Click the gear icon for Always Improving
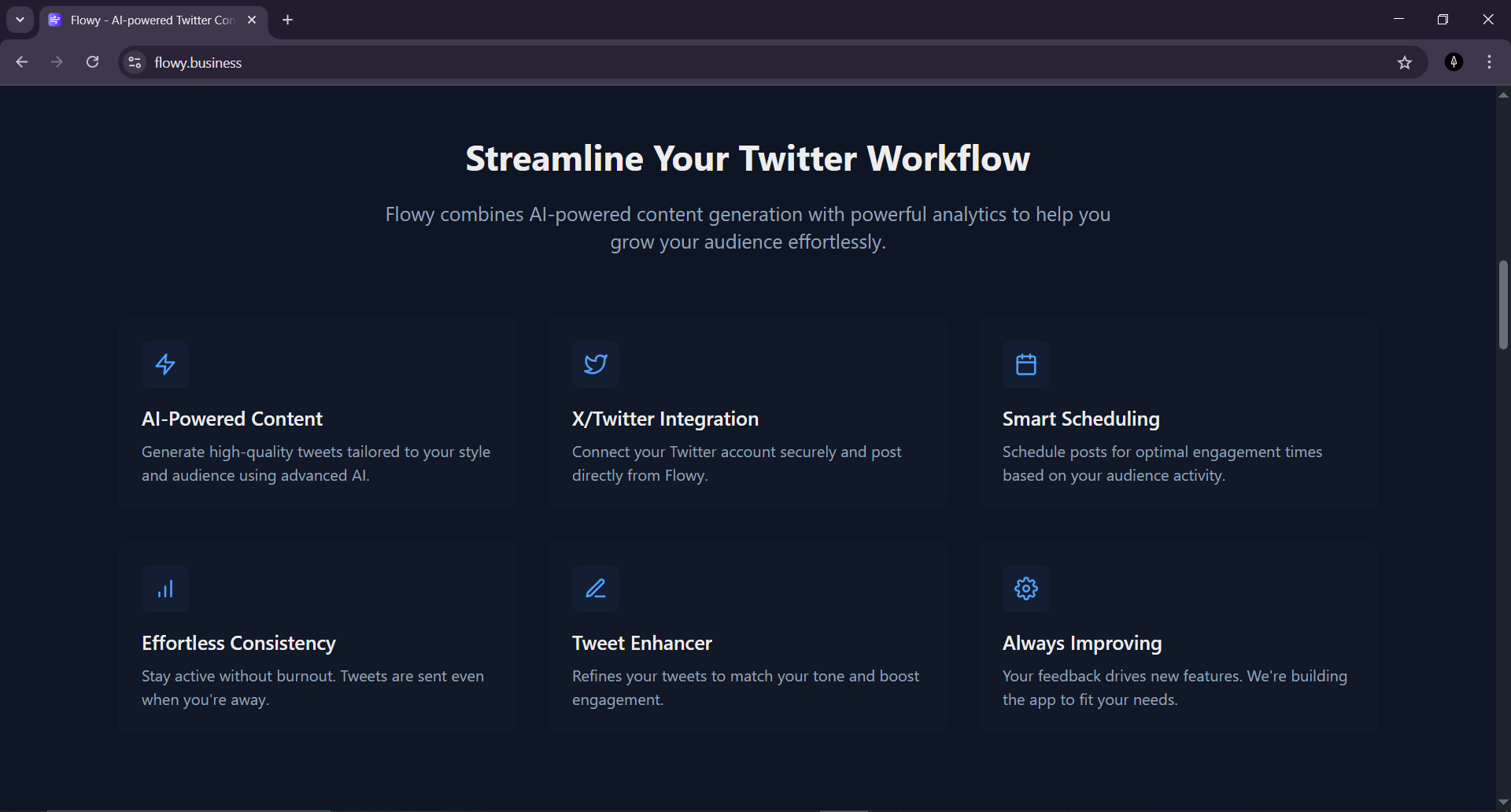This screenshot has width=1511, height=812. tap(1026, 589)
